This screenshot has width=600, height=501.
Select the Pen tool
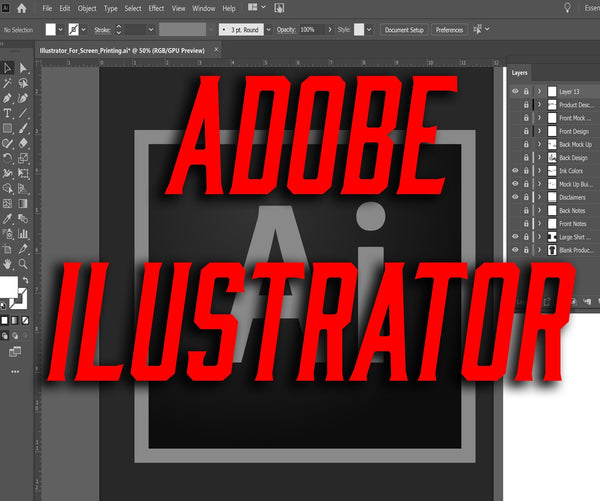(x=7, y=98)
